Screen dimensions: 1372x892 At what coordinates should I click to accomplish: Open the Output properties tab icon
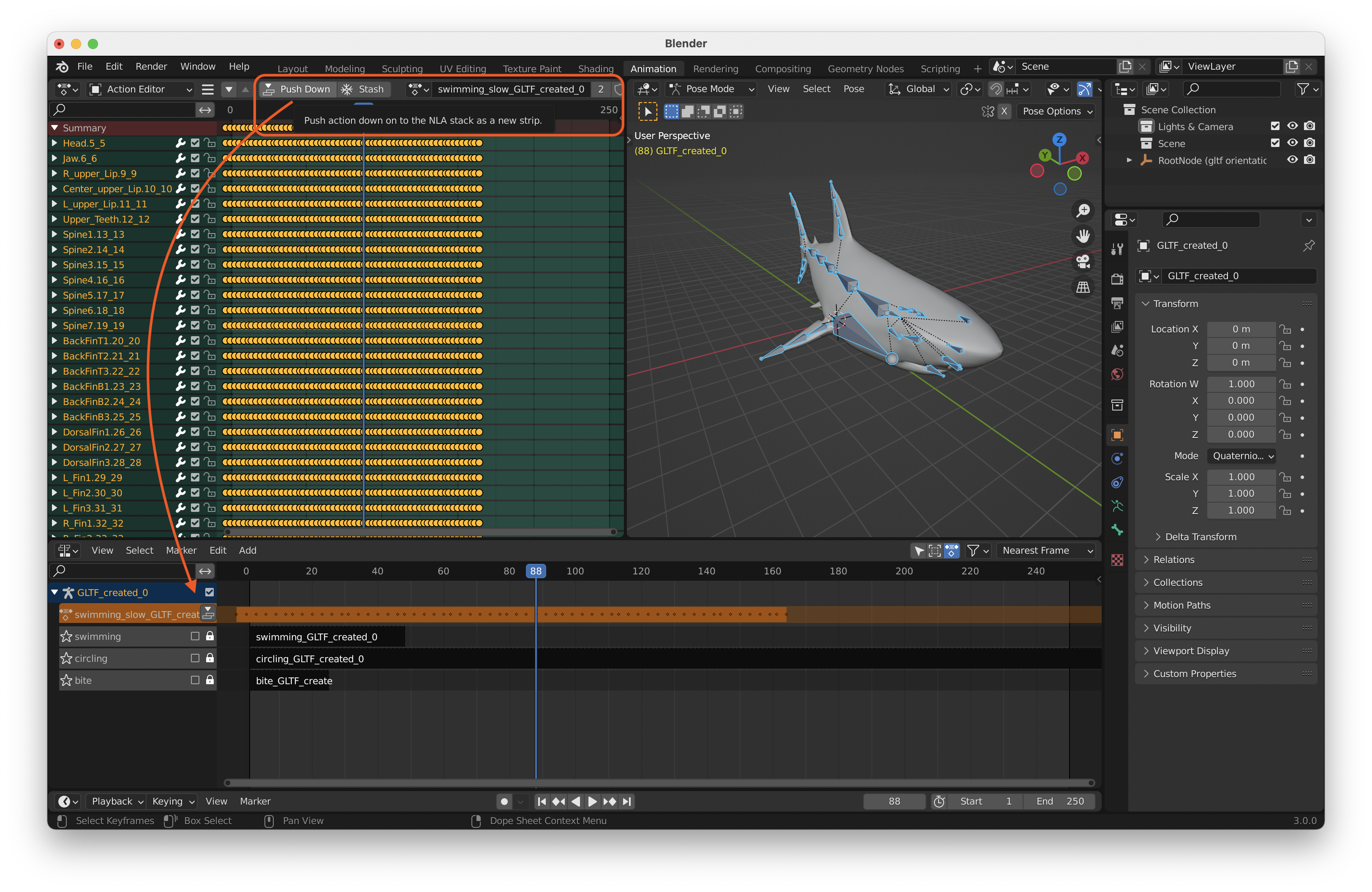[x=1117, y=303]
